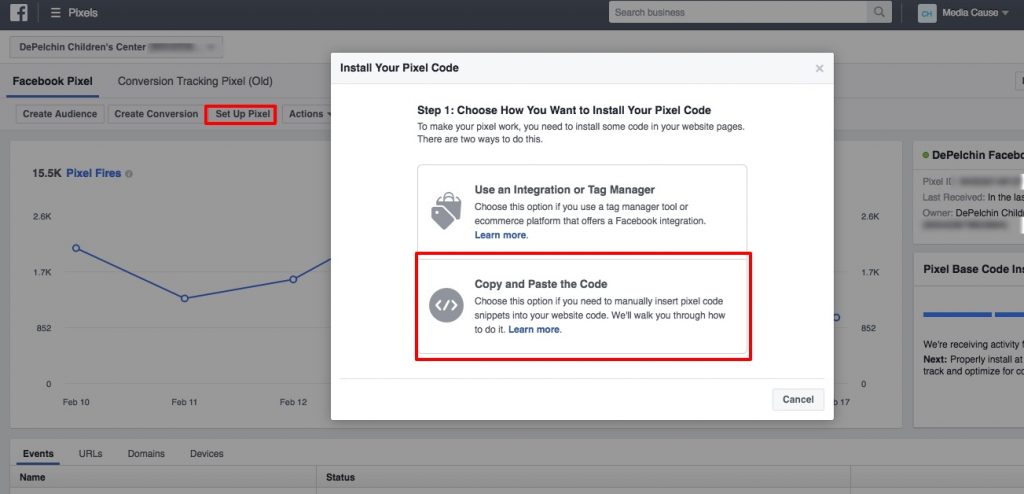Close the Install Your Pixel Code dialog
The height and width of the screenshot is (494, 1024).
coord(819,68)
